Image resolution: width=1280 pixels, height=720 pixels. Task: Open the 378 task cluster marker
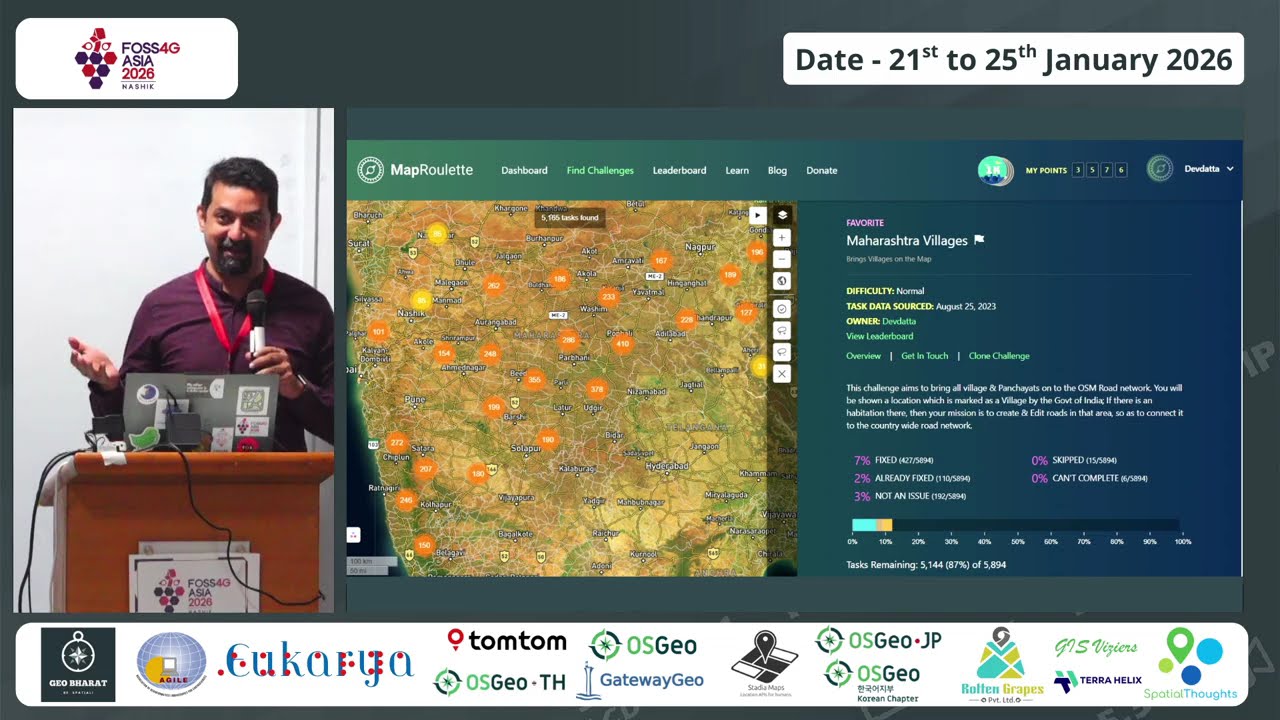597,389
